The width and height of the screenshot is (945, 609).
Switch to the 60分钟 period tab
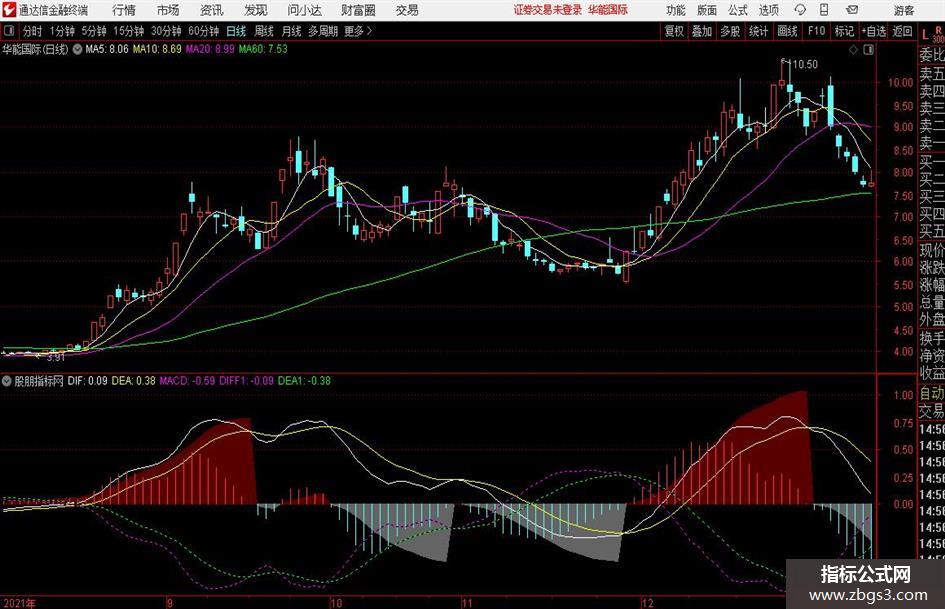pos(203,31)
